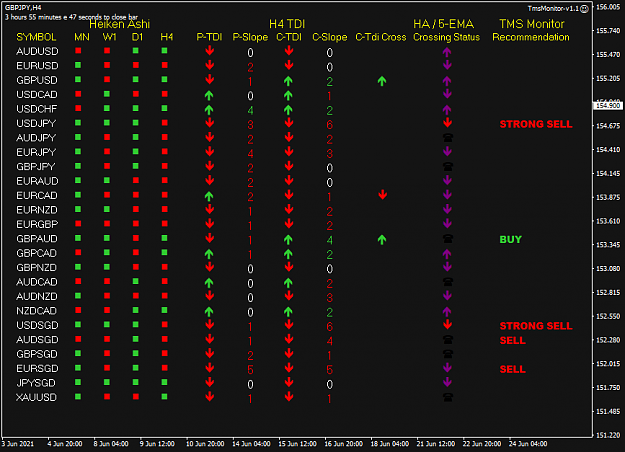Viewport: 625px width, 452px height.
Task: Click the Recommendation column header
Action: coord(531,37)
